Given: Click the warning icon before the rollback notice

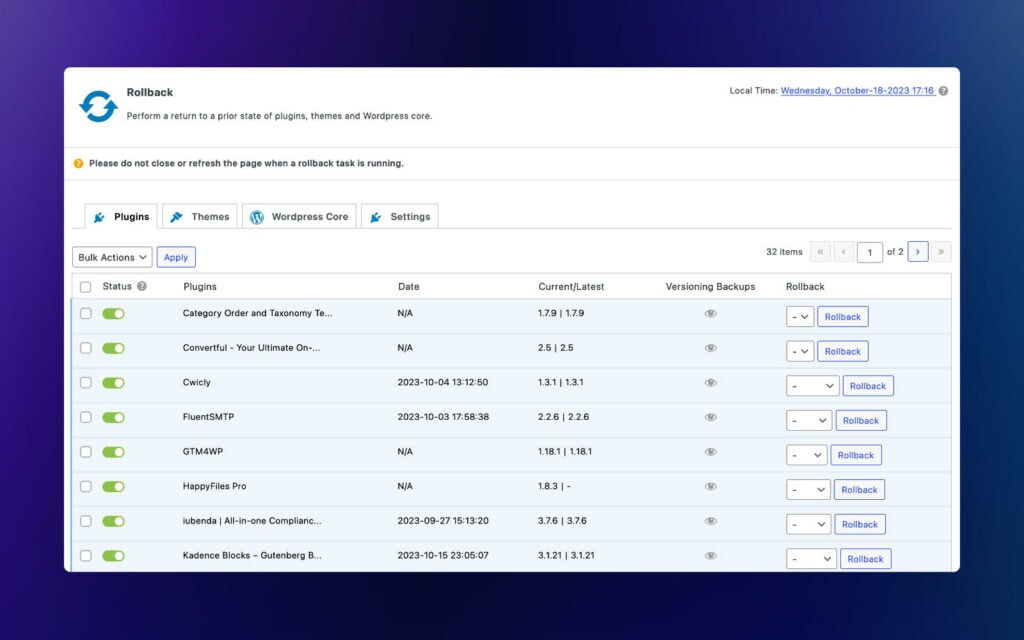Looking at the screenshot, I should (x=78, y=163).
